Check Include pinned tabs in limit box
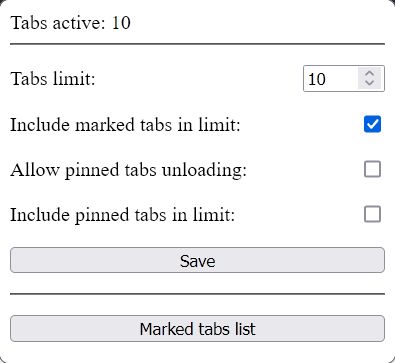 [372, 214]
